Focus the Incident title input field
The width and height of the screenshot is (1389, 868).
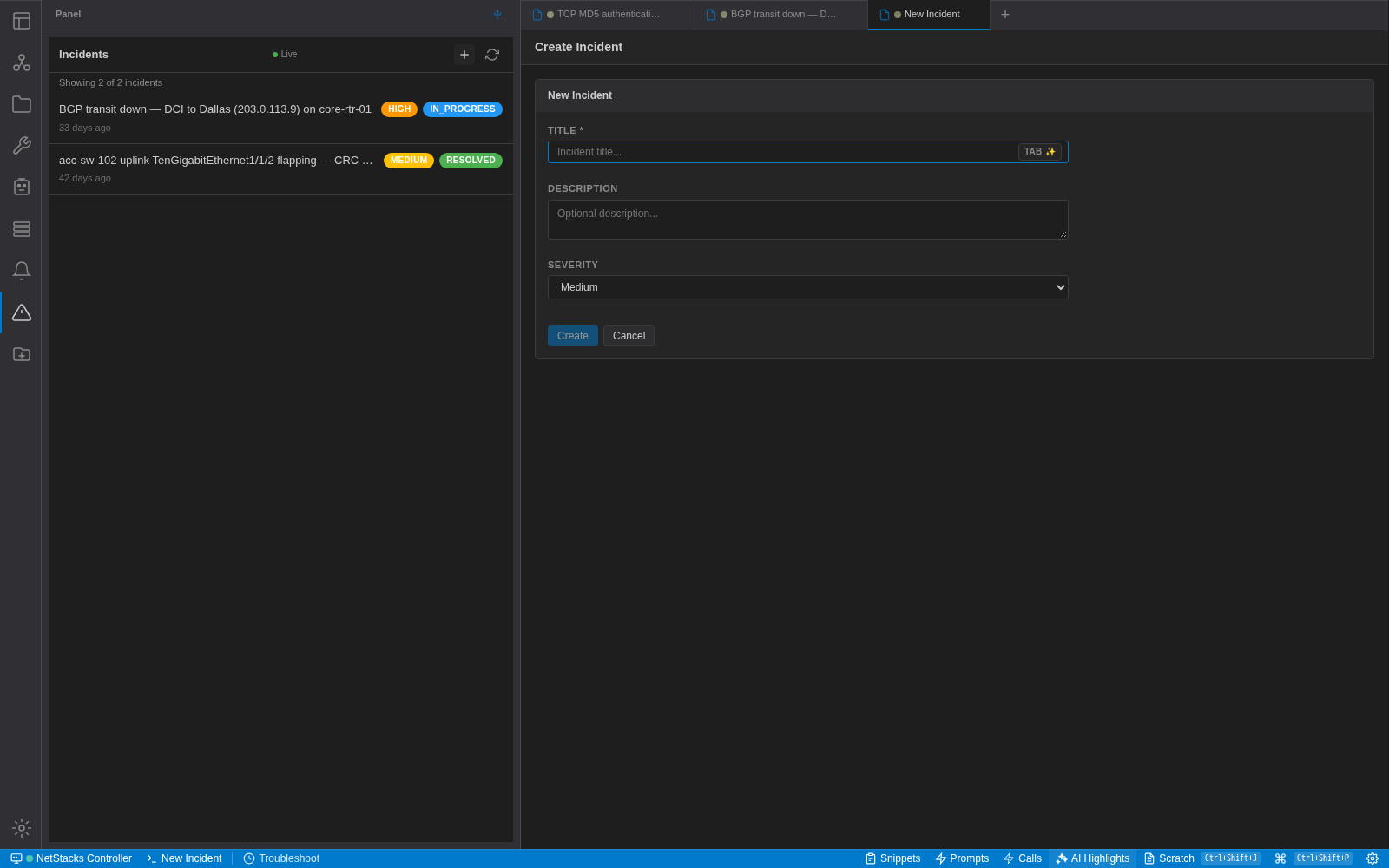808,152
